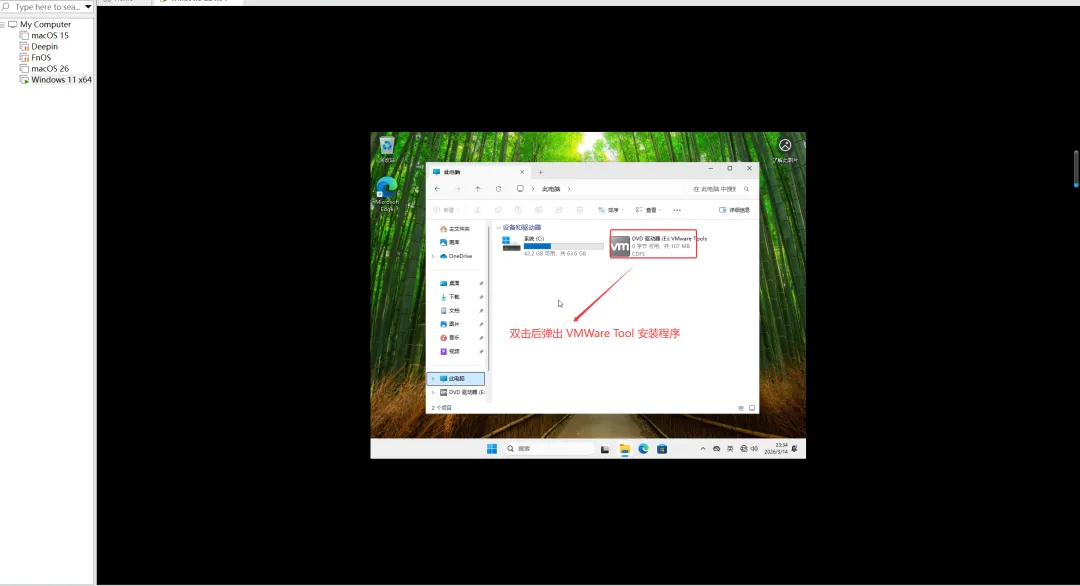The height and width of the screenshot is (586, 1080).
Task: Open the Recycle Bin desktop icon
Action: click(387, 145)
